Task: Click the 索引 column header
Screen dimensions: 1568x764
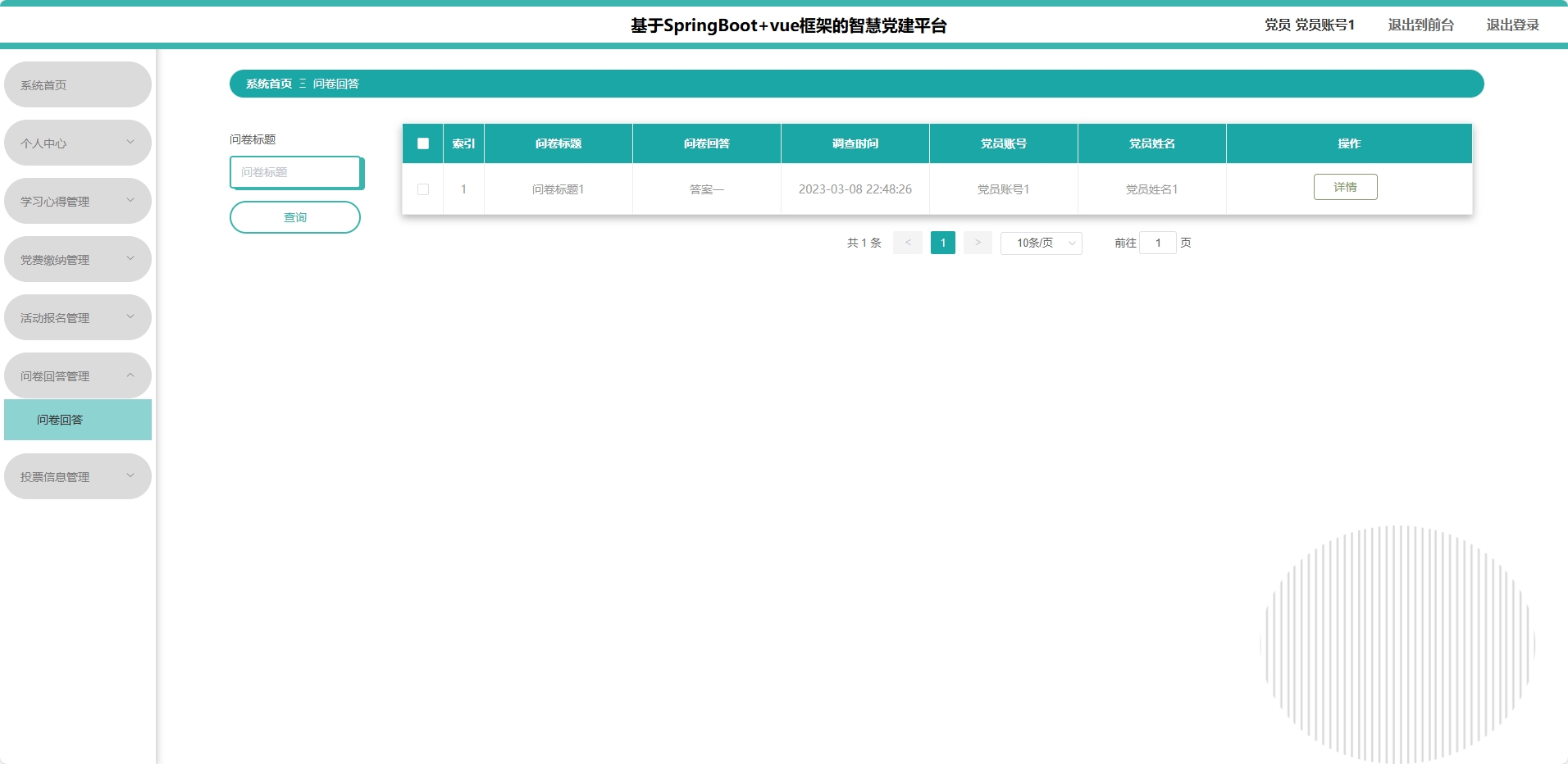Action: pyautogui.click(x=463, y=143)
